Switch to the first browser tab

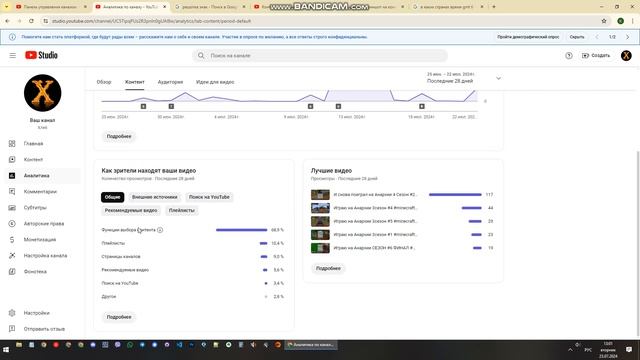50,7
